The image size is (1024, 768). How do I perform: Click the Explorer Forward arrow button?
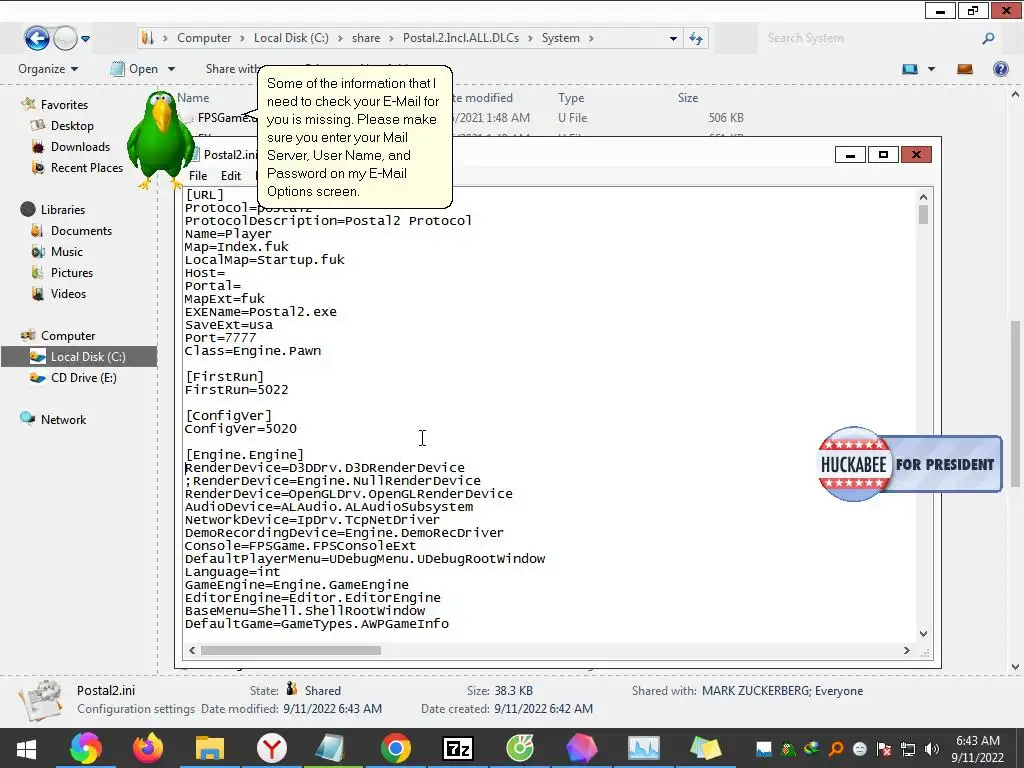click(x=65, y=38)
